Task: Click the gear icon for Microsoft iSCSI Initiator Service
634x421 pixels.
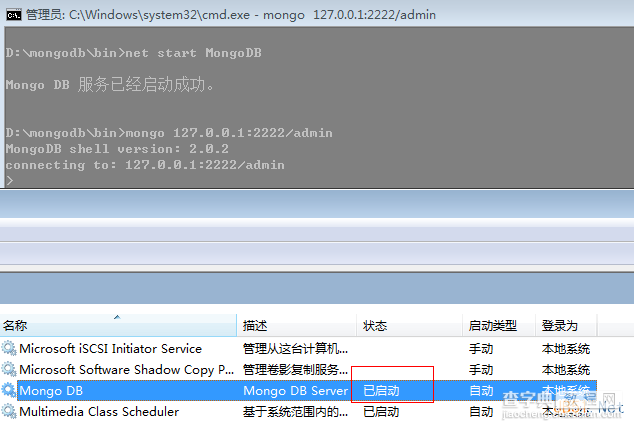Action: tap(8, 348)
